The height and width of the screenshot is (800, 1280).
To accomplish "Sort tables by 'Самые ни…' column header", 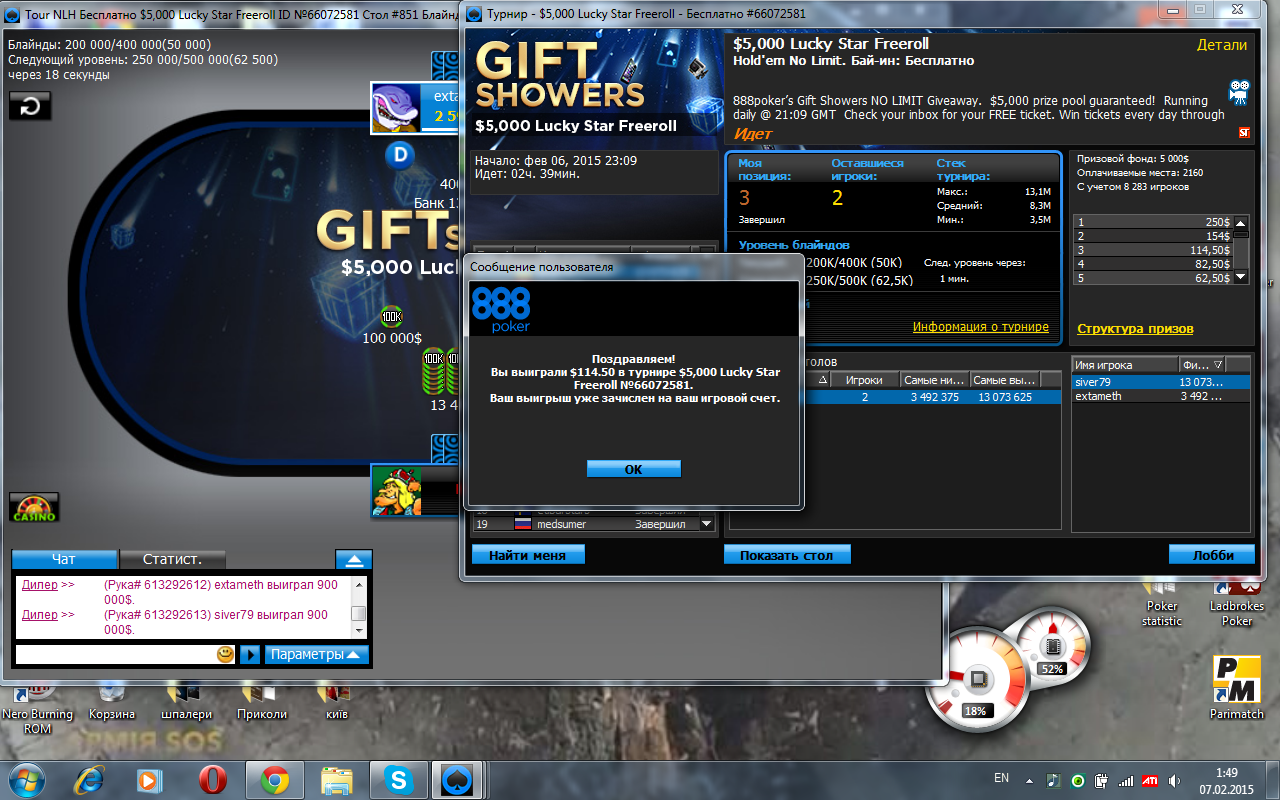I will [934, 380].
